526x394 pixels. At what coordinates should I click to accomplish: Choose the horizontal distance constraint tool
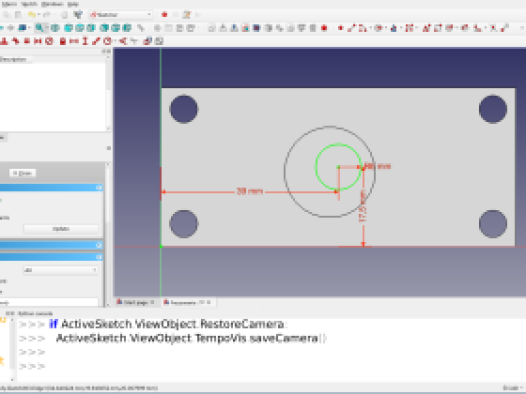(74, 41)
